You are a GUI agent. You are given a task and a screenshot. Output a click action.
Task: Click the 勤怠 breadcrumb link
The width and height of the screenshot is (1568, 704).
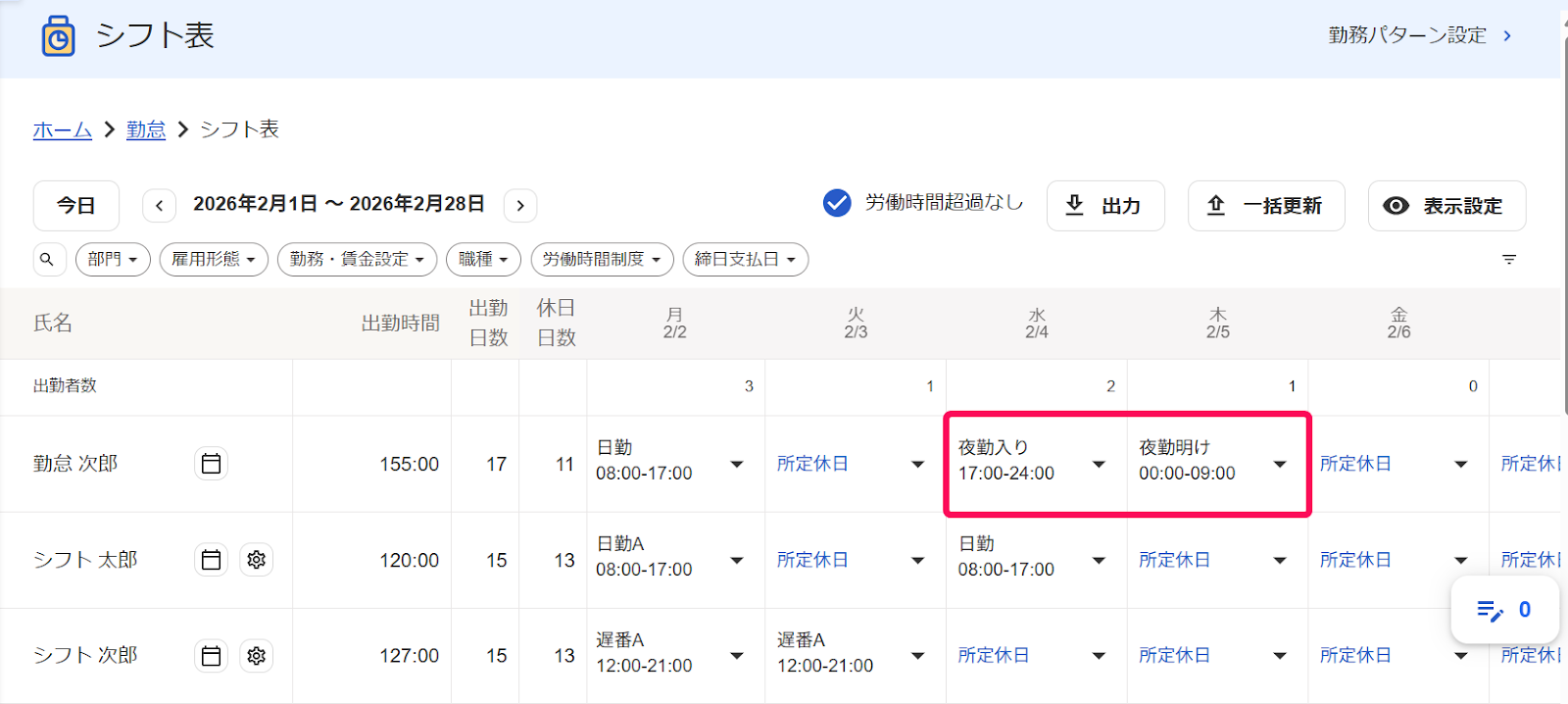coord(146,129)
